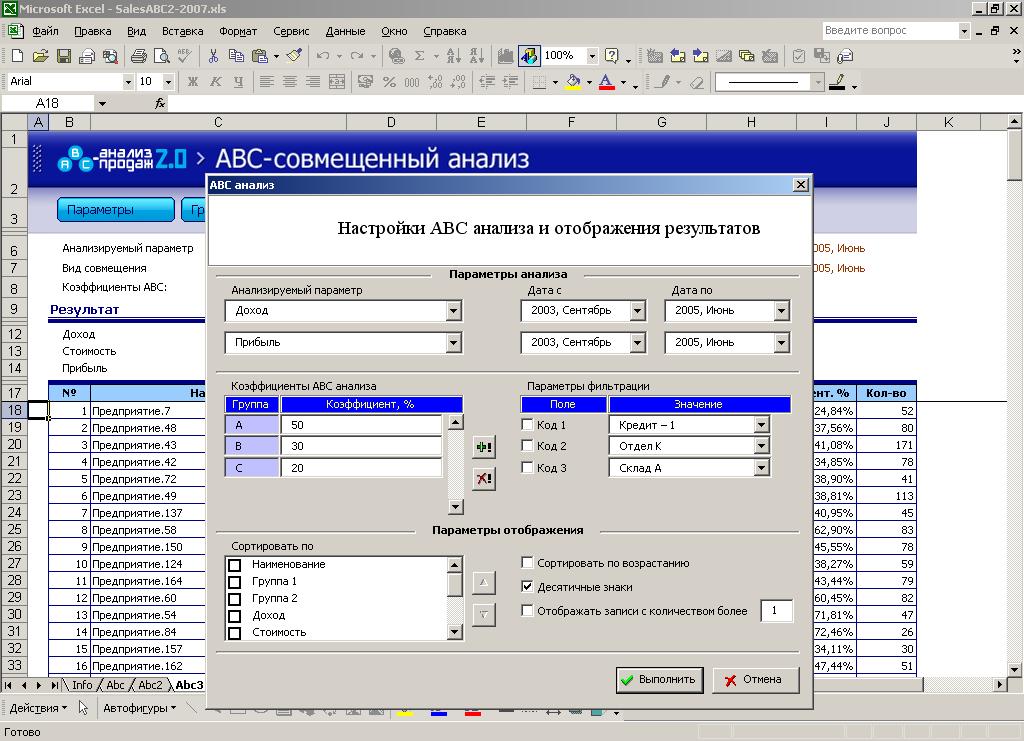Create a new workbook with the New icon
The height and width of the screenshot is (741, 1024).
[18, 56]
